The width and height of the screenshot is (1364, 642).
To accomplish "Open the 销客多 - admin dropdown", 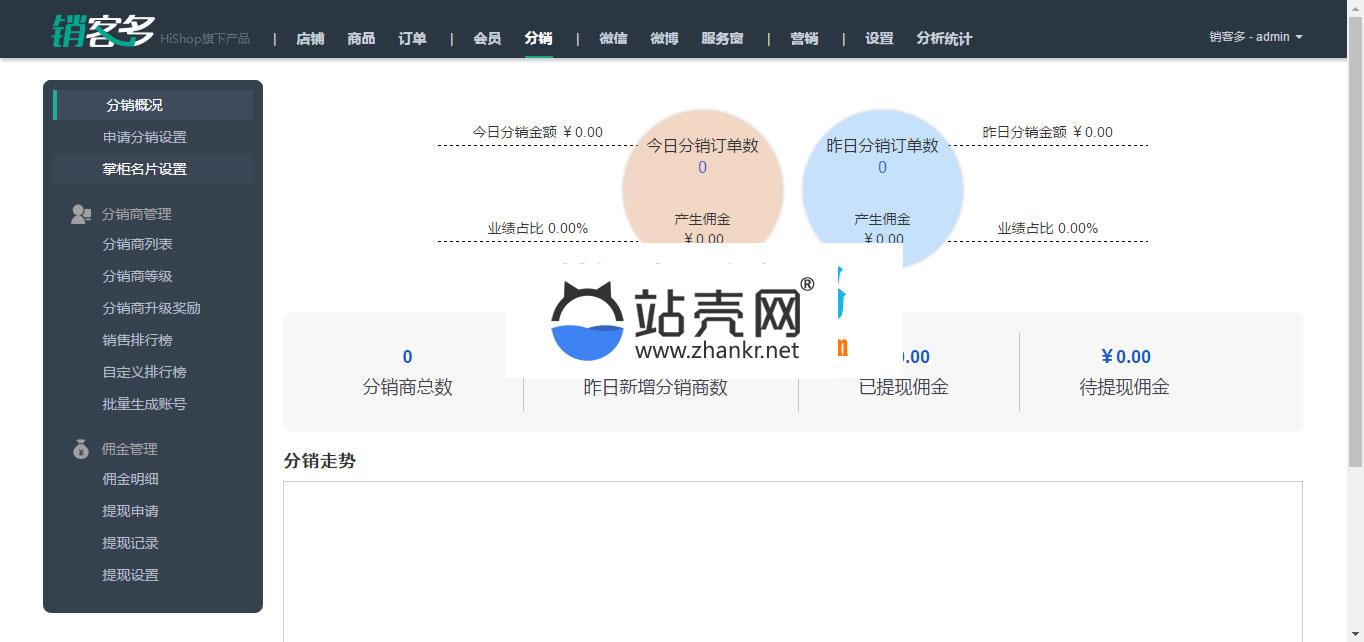I will point(1255,37).
